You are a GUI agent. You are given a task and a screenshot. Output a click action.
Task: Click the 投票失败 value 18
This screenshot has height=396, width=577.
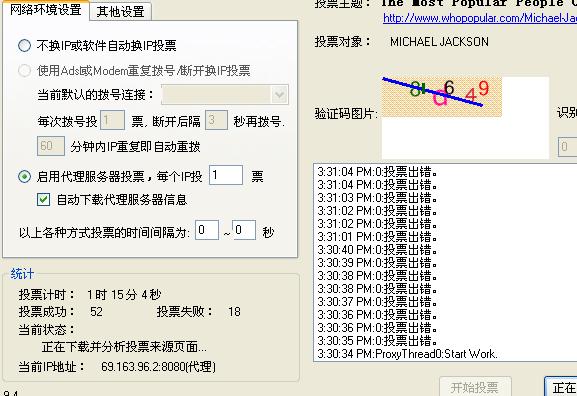(234, 312)
